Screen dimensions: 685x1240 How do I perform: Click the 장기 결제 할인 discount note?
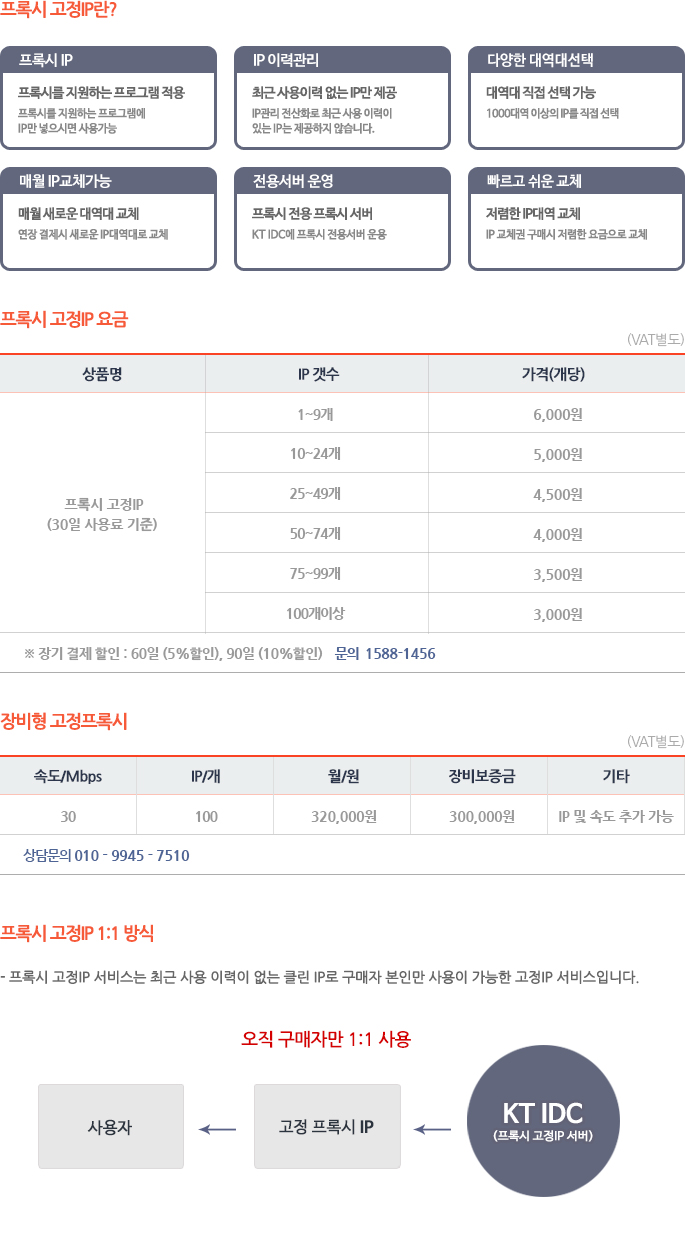173,653
